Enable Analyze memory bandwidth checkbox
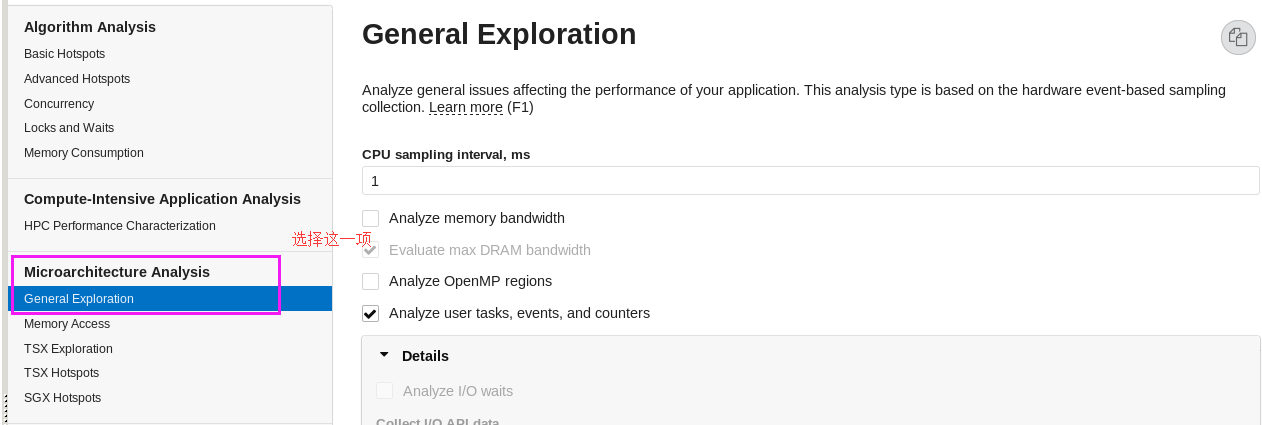Screen dimensions: 1262x425 (371, 218)
